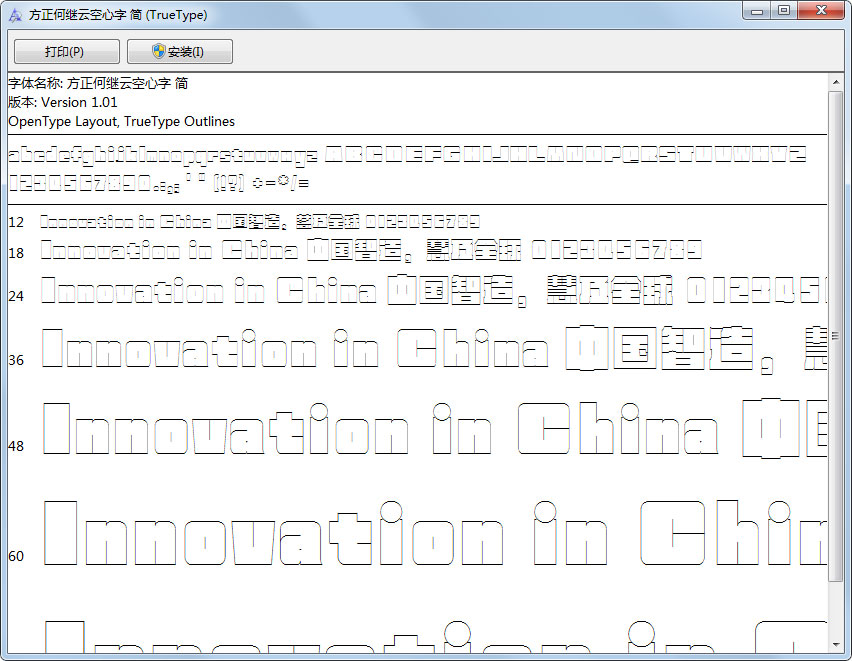The image size is (852, 661).
Task: Click the 36 point size label
Action: click(x=16, y=360)
